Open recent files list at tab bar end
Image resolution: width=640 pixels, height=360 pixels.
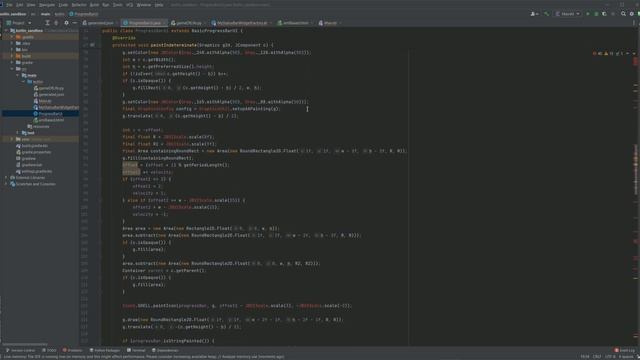(x=634, y=23)
